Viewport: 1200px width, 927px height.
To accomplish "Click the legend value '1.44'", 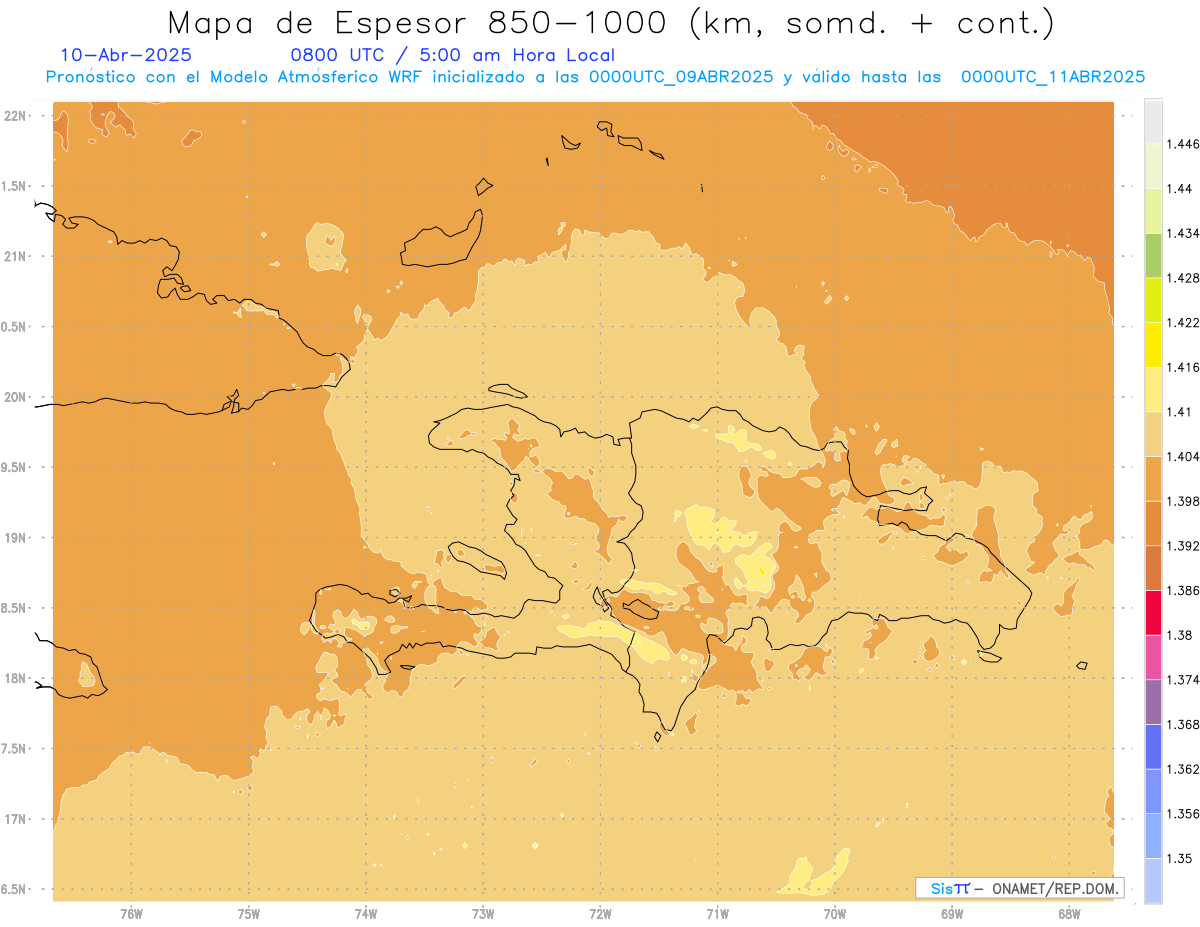I will point(1179,189).
